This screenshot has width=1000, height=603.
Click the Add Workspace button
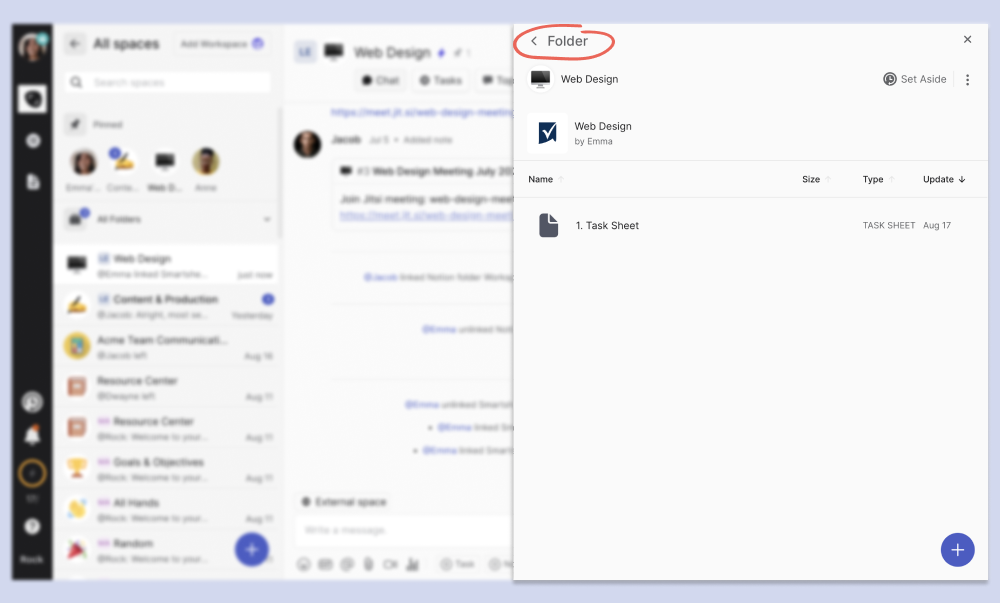pos(221,44)
